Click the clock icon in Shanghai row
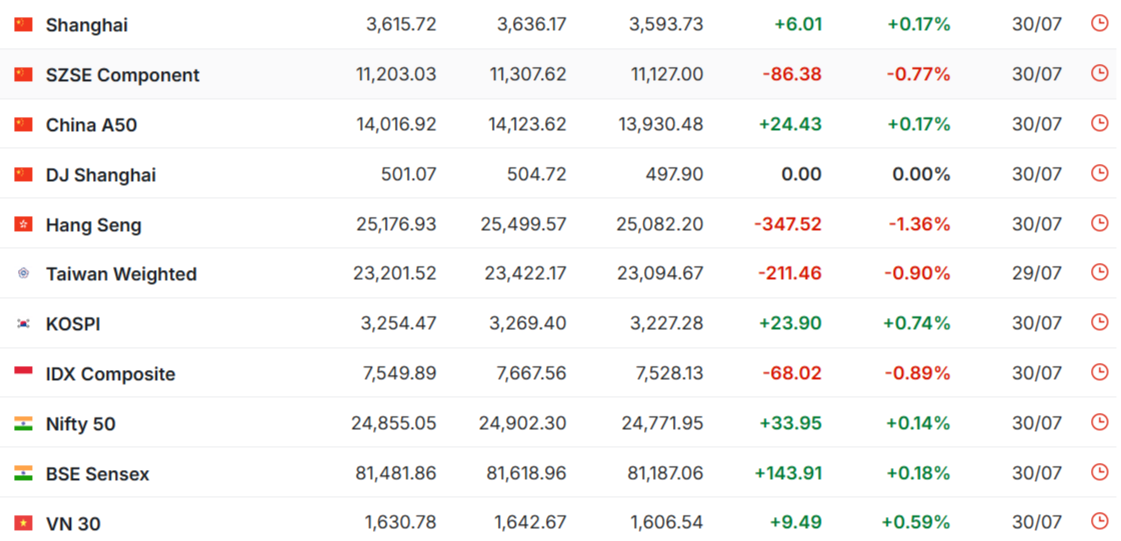 point(1099,24)
